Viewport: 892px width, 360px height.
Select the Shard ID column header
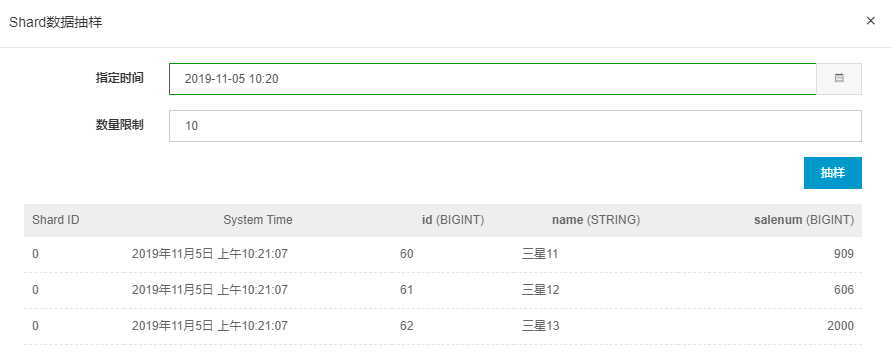click(x=56, y=220)
